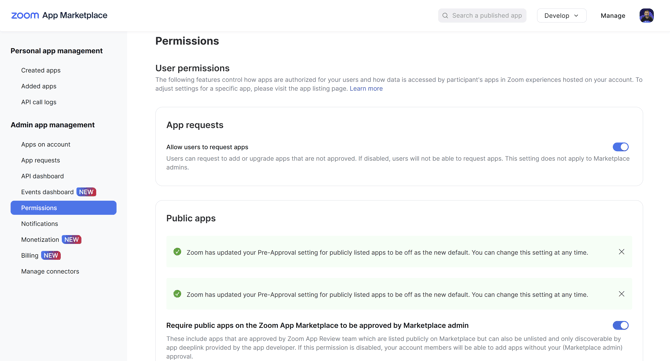
Task: Click the NEW badge beside Billing
Action: 51,255
